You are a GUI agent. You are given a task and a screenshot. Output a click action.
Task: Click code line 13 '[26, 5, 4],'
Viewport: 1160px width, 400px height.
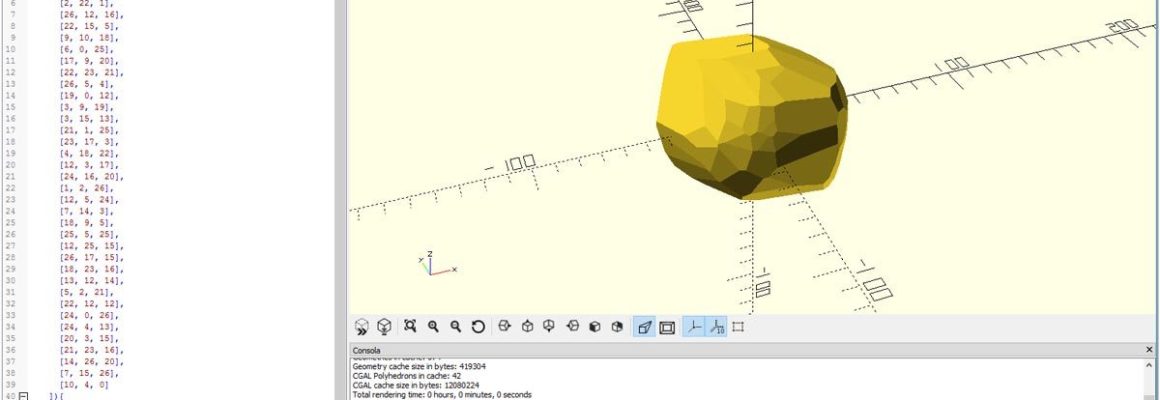point(87,84)
